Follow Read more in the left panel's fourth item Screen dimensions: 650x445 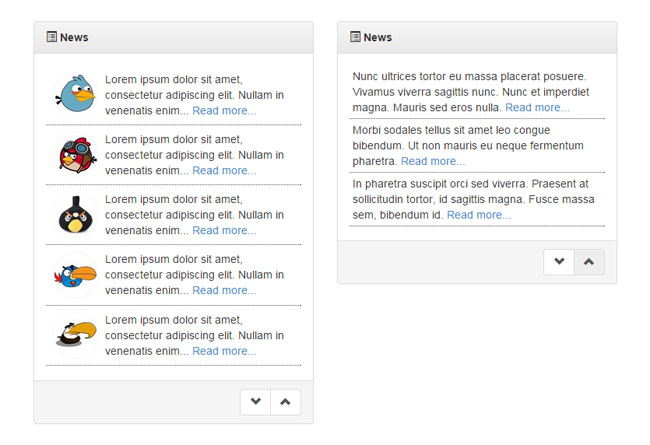[224, 291]
